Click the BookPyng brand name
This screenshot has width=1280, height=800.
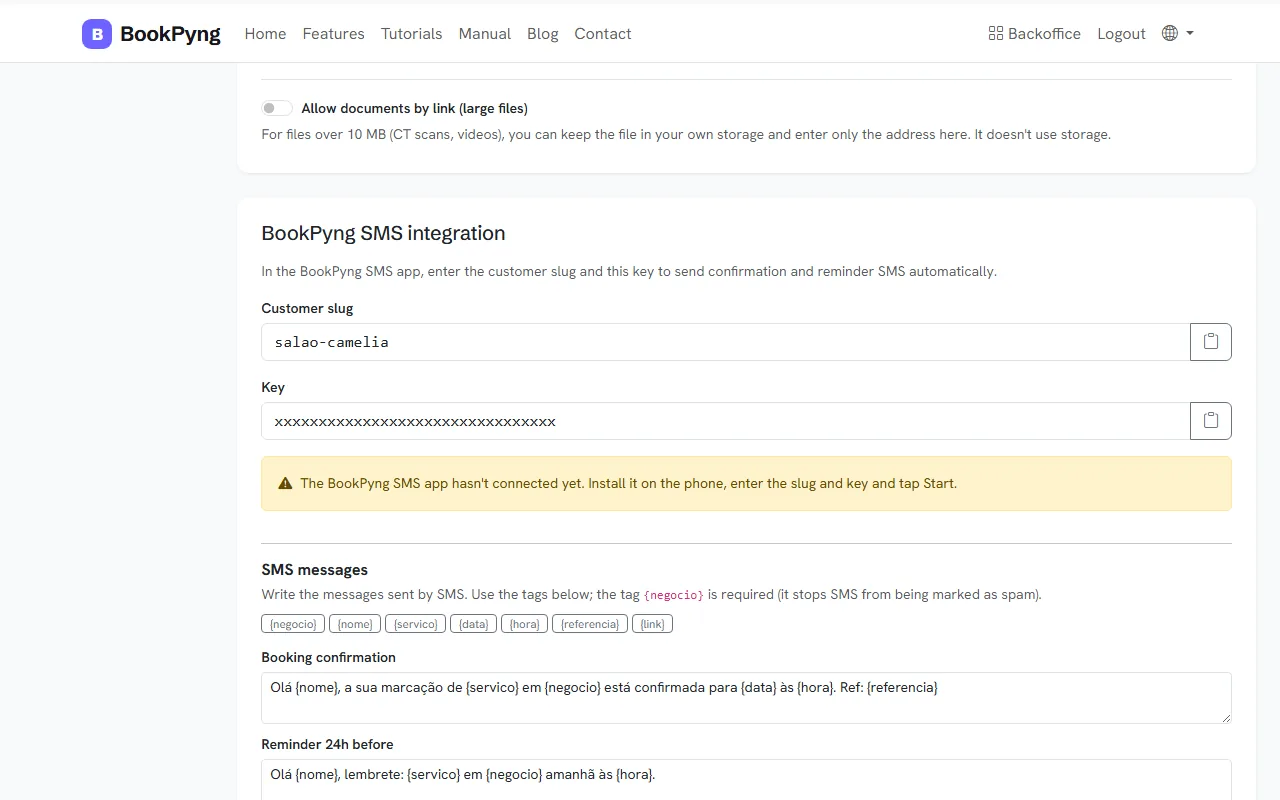coord(170,34)
